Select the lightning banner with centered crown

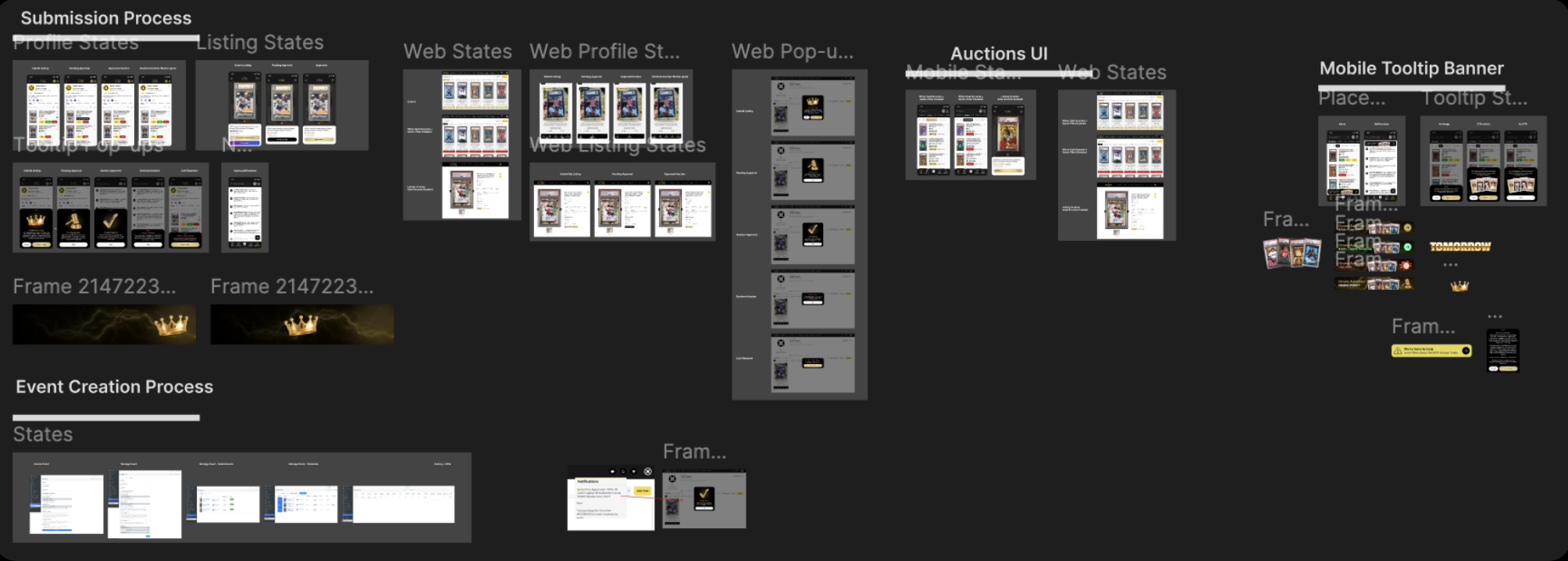pos(302,324)
